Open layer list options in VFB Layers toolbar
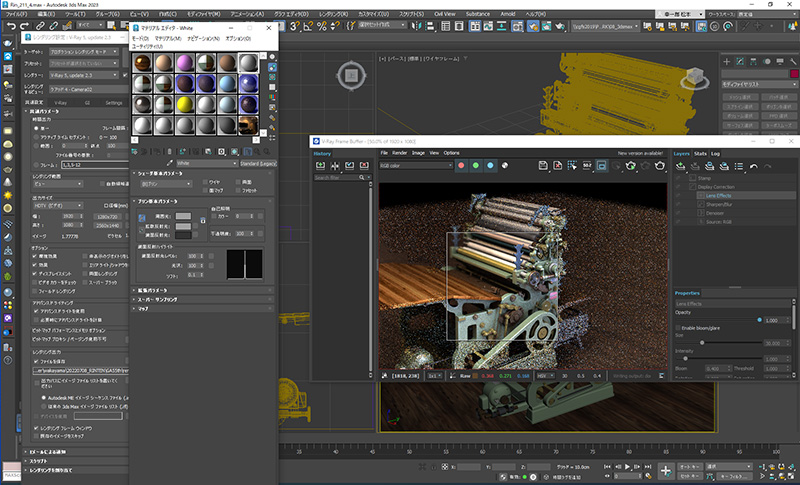800x485 pixels. 739,166
